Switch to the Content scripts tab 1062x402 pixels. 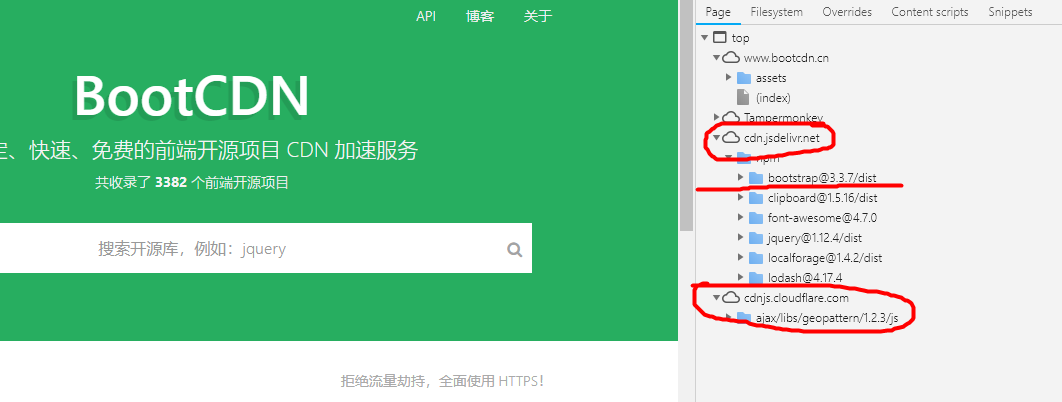pyautogui.click(x=929, y=12)
